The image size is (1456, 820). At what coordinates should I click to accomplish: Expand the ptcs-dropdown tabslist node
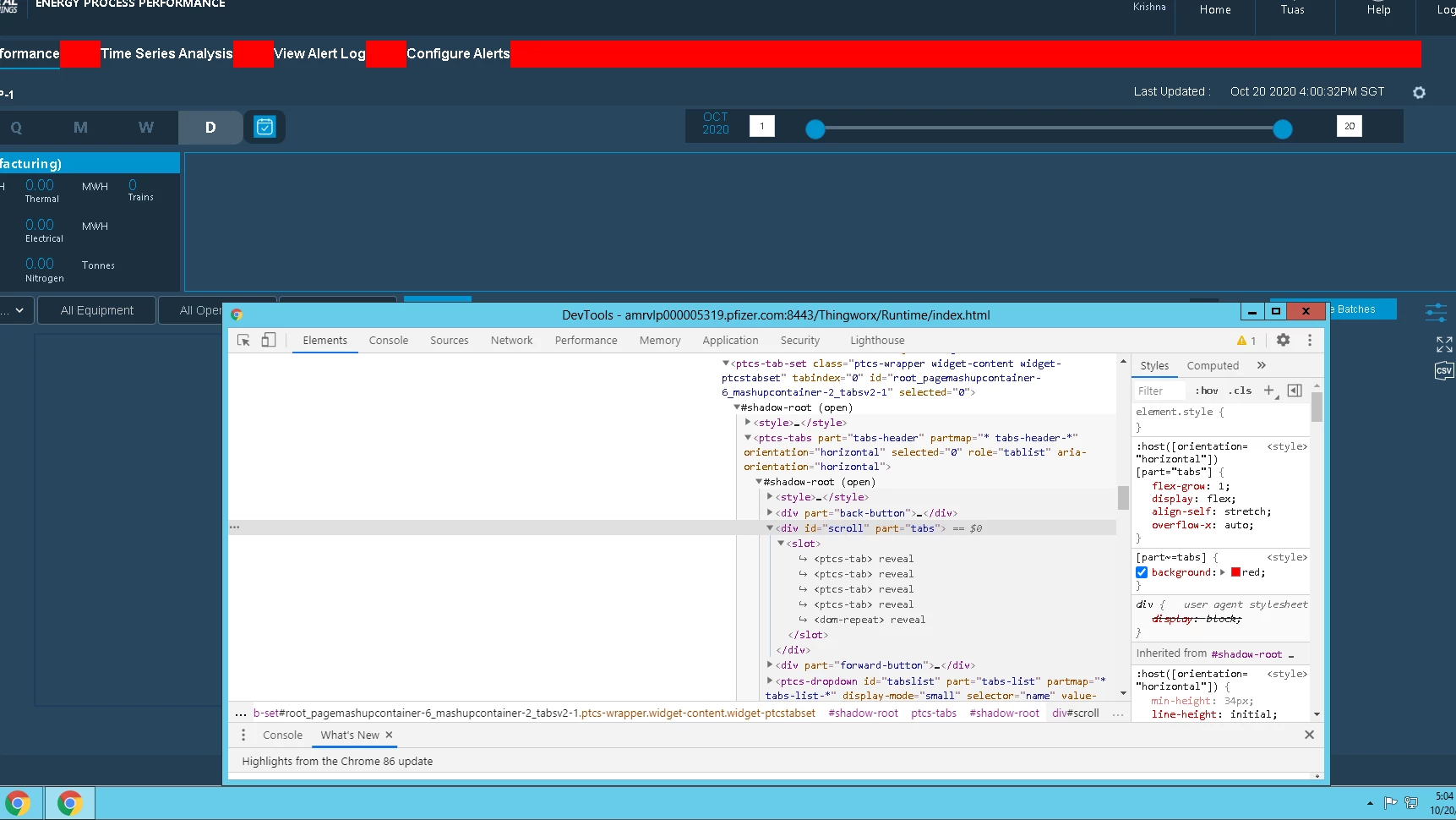point(770,681)
